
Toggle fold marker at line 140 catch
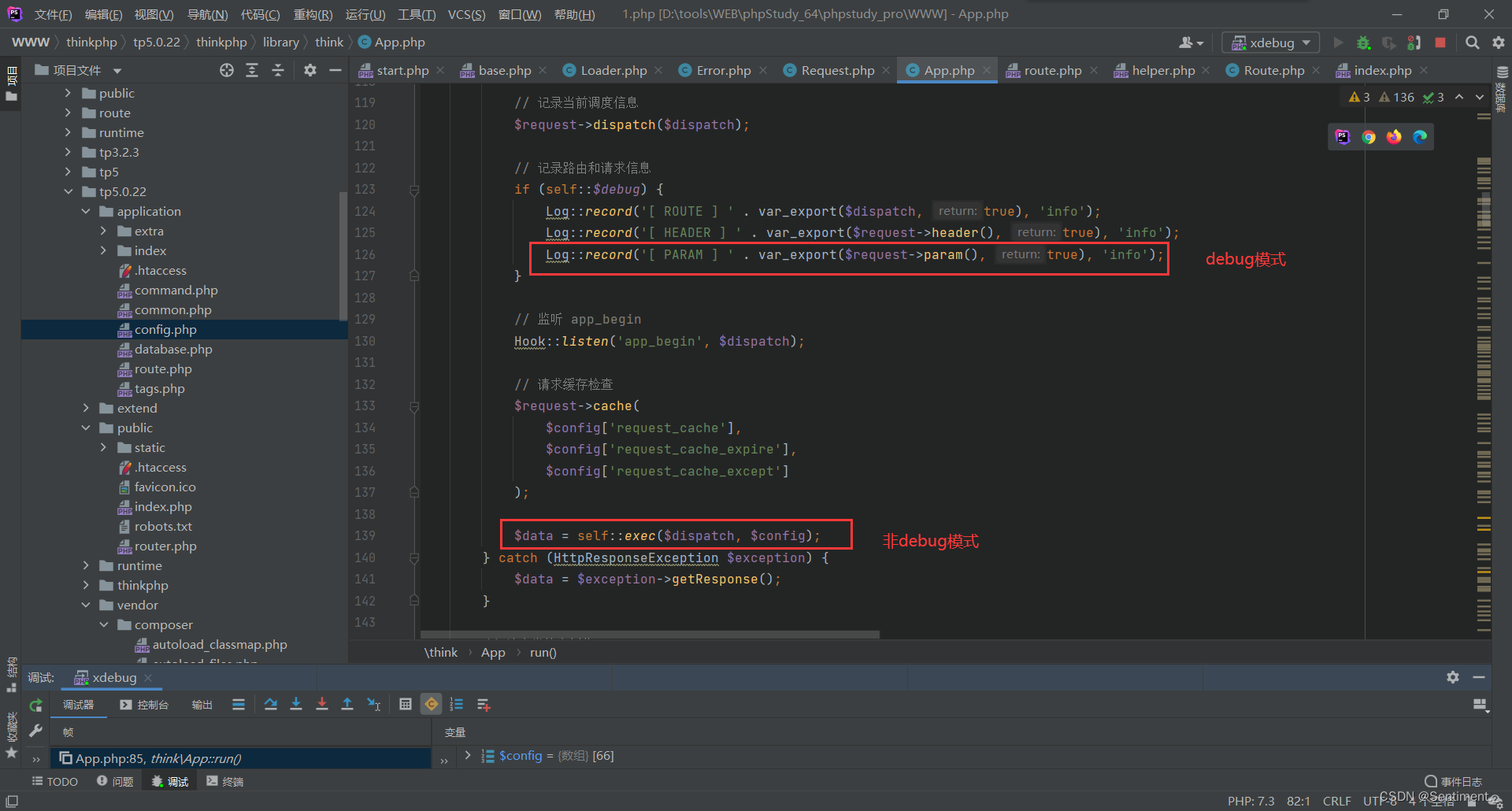tap(414, 558)
